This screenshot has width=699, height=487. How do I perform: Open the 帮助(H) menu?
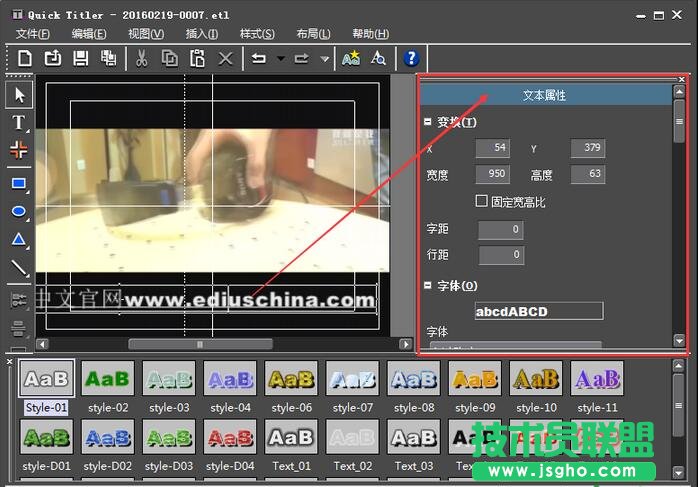[370, 34]
